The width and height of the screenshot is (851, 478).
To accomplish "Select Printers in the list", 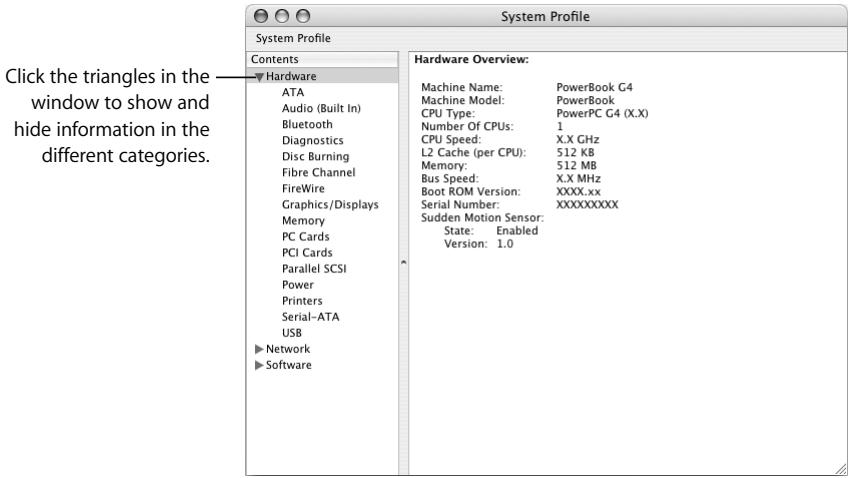I will (302, 301).
